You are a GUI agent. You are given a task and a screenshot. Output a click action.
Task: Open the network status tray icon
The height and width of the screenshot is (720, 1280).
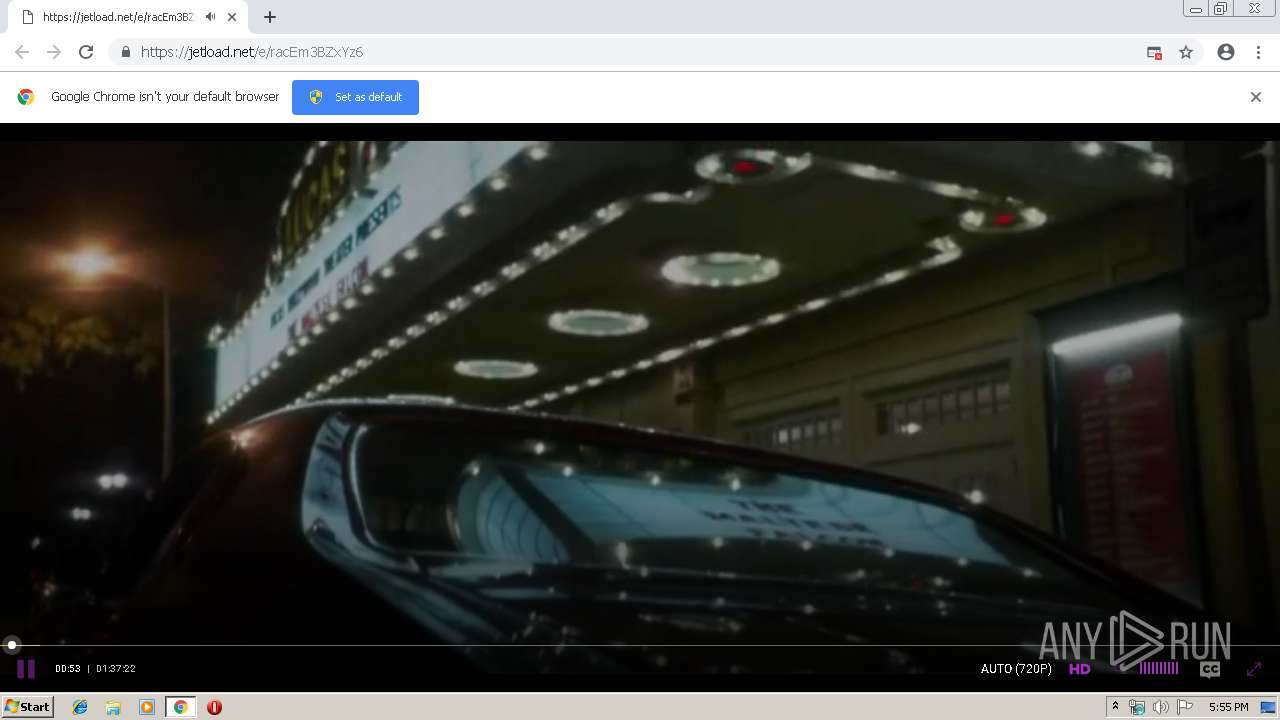[1137, 707]
